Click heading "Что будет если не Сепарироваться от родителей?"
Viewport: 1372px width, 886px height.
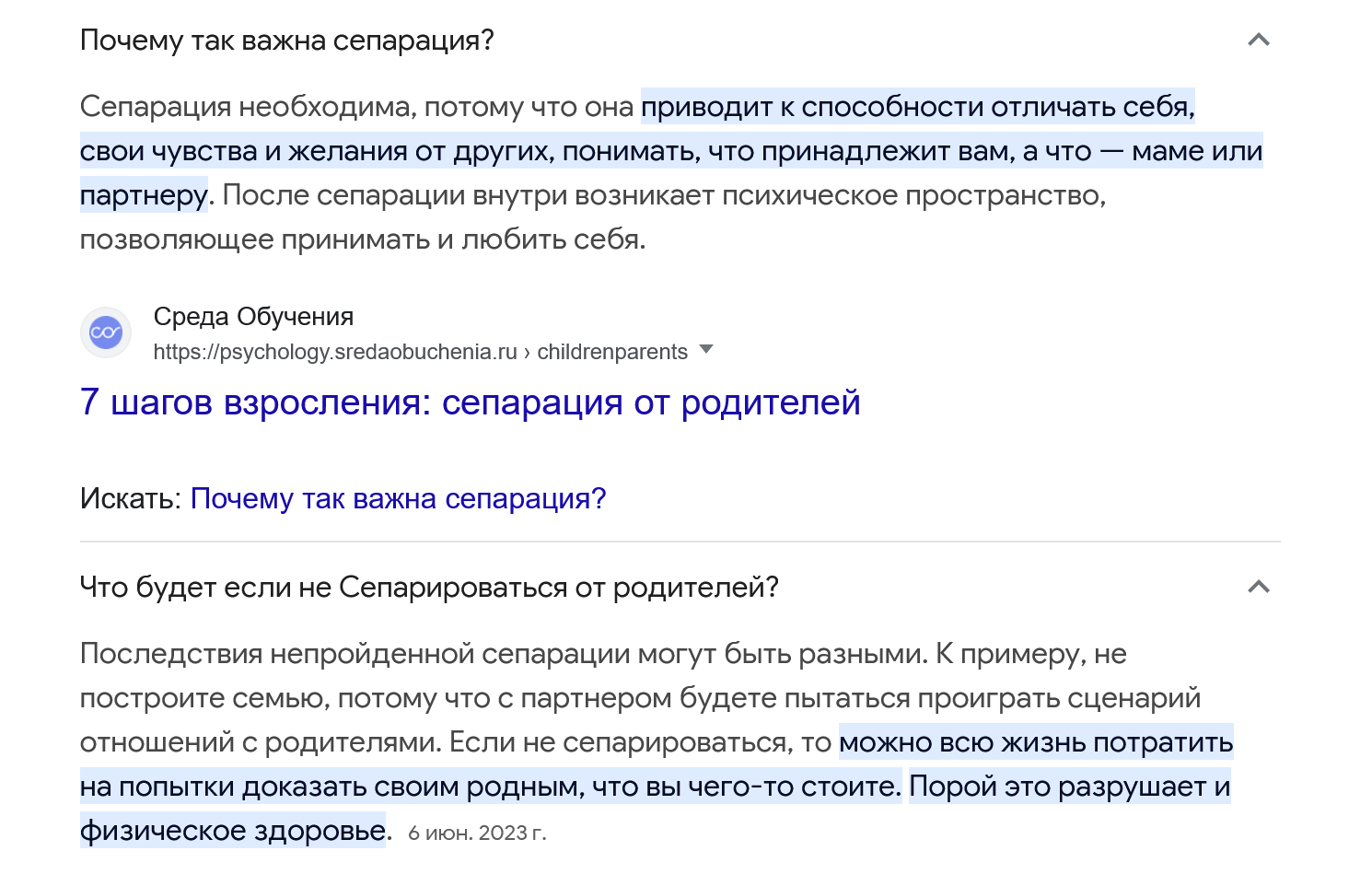[429, 587]
